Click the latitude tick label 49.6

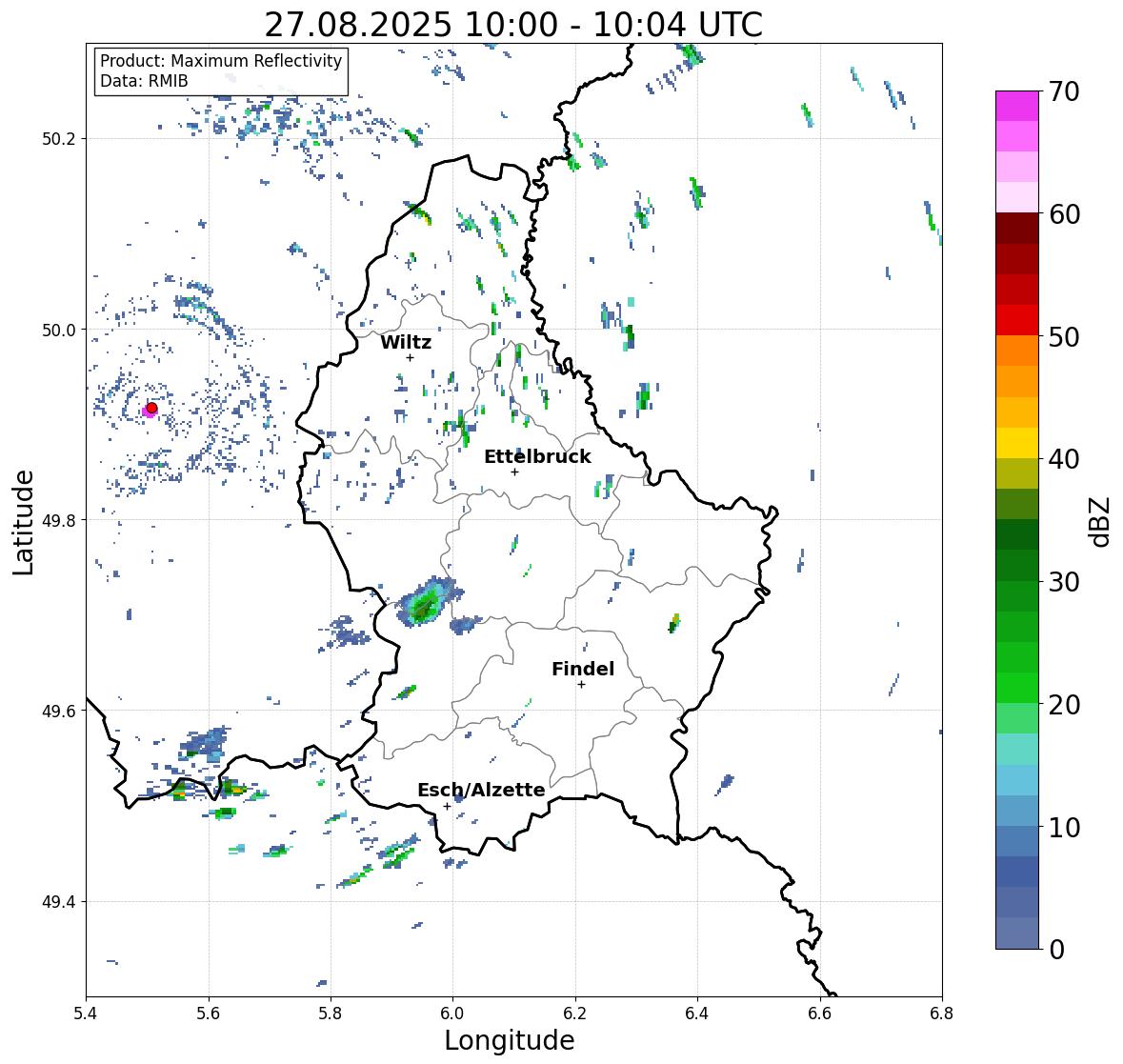(x=59, y=711)
